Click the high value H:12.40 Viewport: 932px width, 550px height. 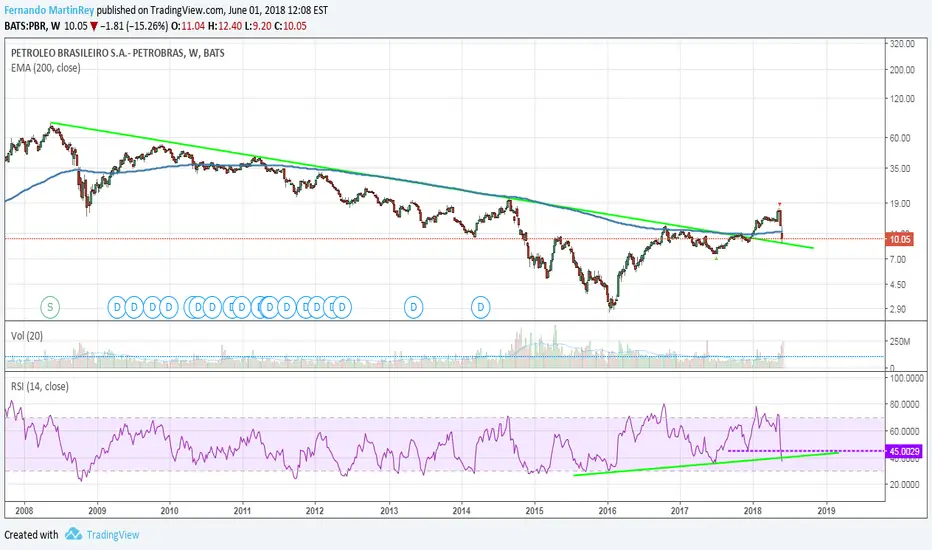click(225, 26)
